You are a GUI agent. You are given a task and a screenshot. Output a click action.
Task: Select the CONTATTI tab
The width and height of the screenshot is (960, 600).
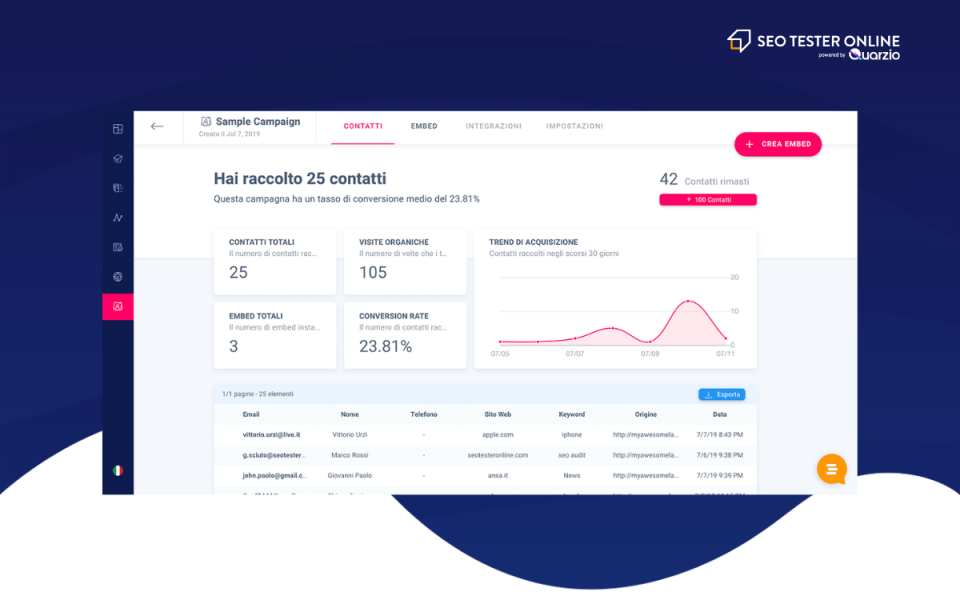(x=362, y=126)
